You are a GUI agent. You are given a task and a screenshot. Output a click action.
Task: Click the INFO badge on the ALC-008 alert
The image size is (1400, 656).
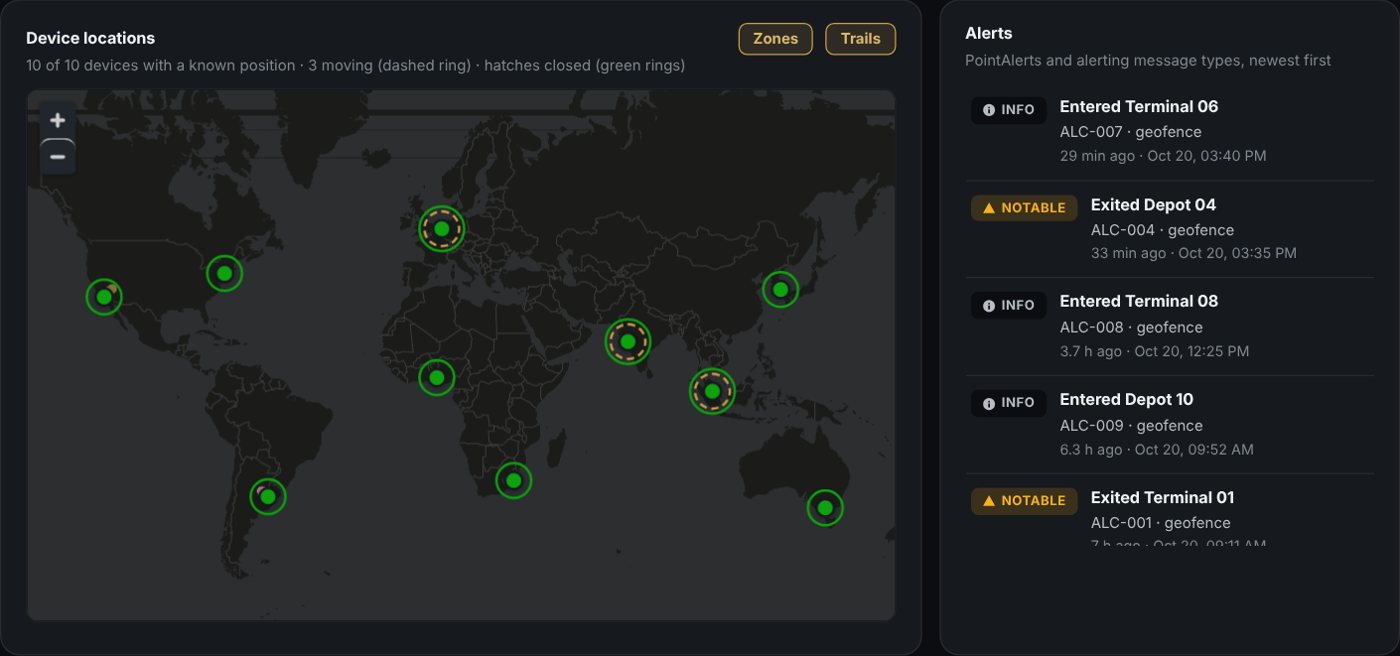pyautogui.click(x=1009, y=305)
